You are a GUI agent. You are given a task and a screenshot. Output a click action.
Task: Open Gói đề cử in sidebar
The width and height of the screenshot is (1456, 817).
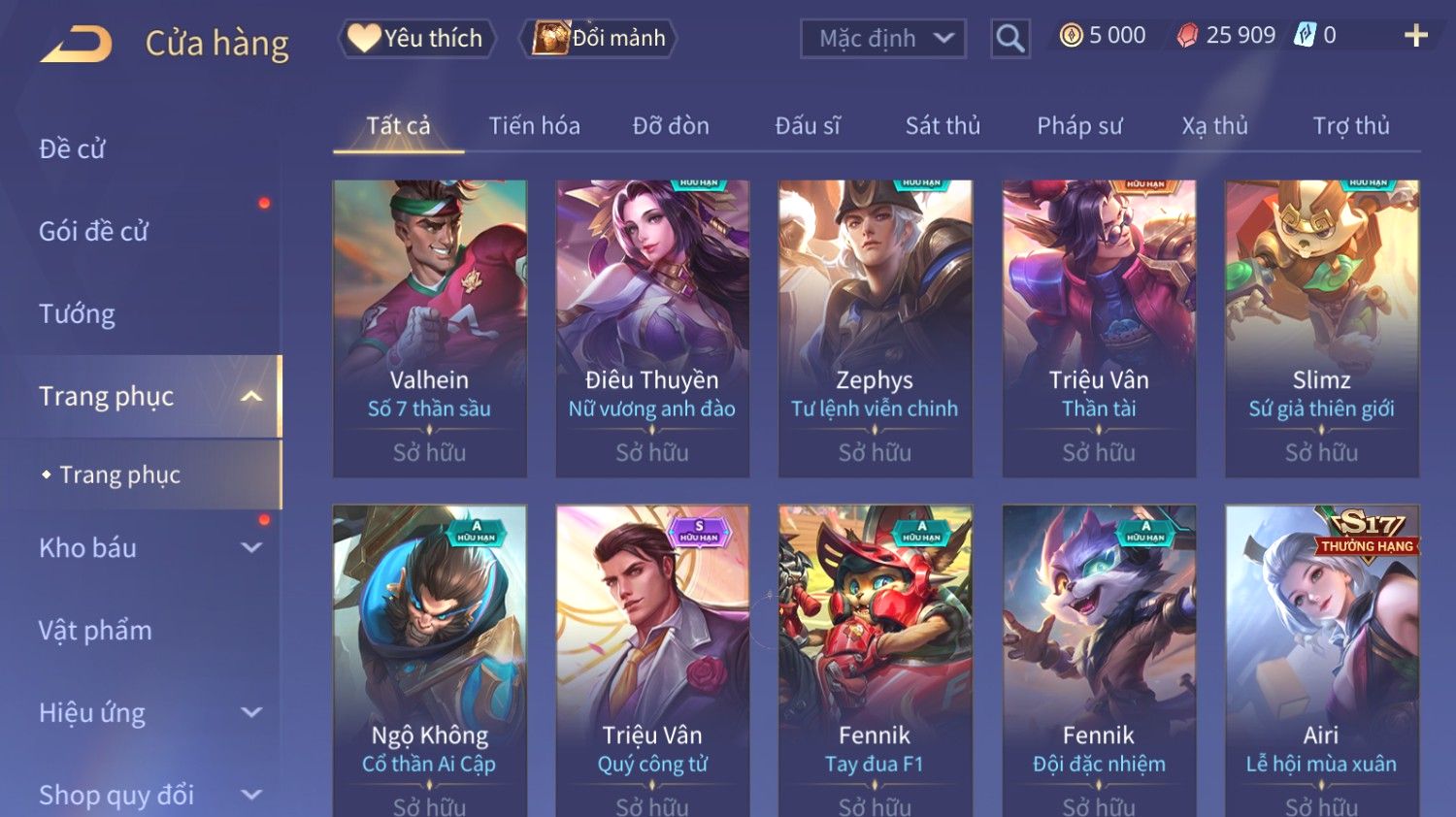tap(93, 231)
